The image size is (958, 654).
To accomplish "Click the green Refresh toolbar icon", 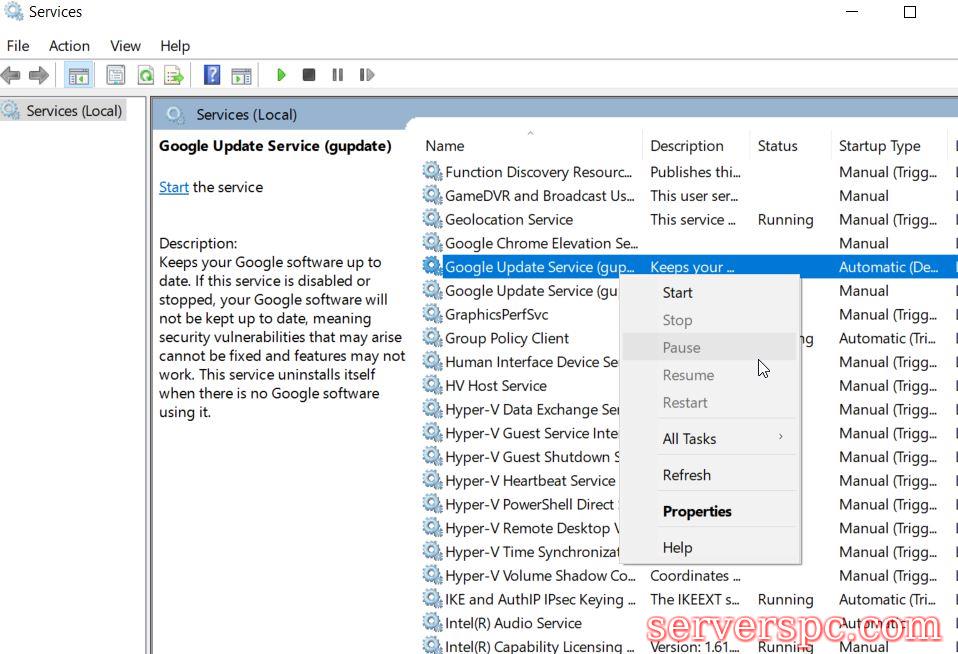I will click(x=146, y=75).
